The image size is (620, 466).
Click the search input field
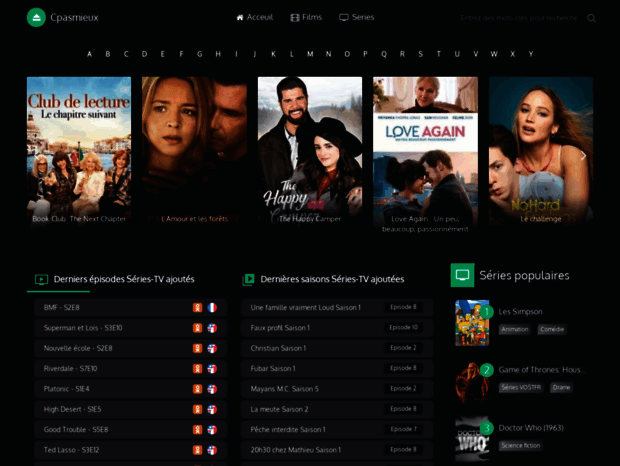coord(518,18)
